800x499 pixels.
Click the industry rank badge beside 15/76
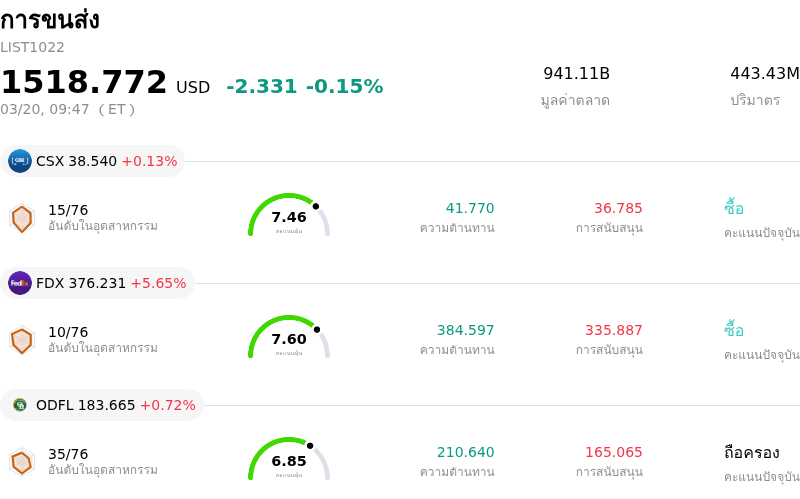click(22, 218)
